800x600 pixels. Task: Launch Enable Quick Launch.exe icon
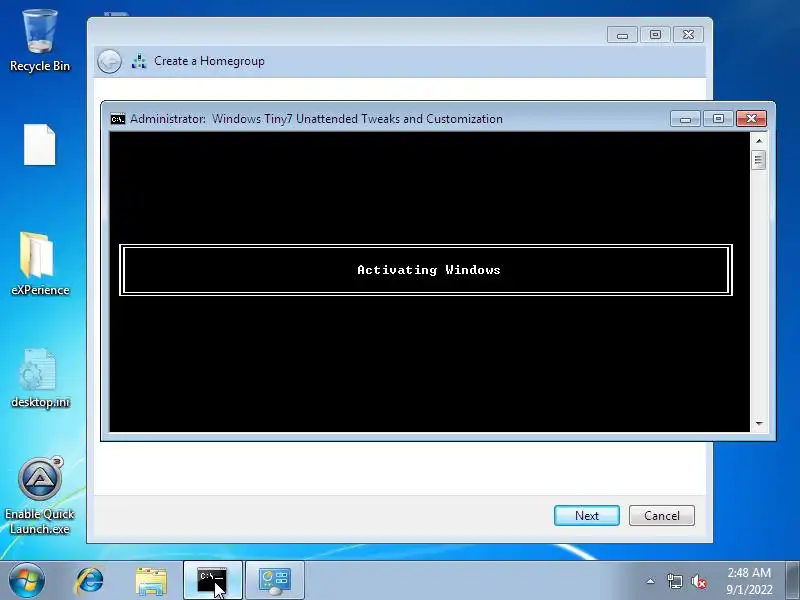coord(40,495)
